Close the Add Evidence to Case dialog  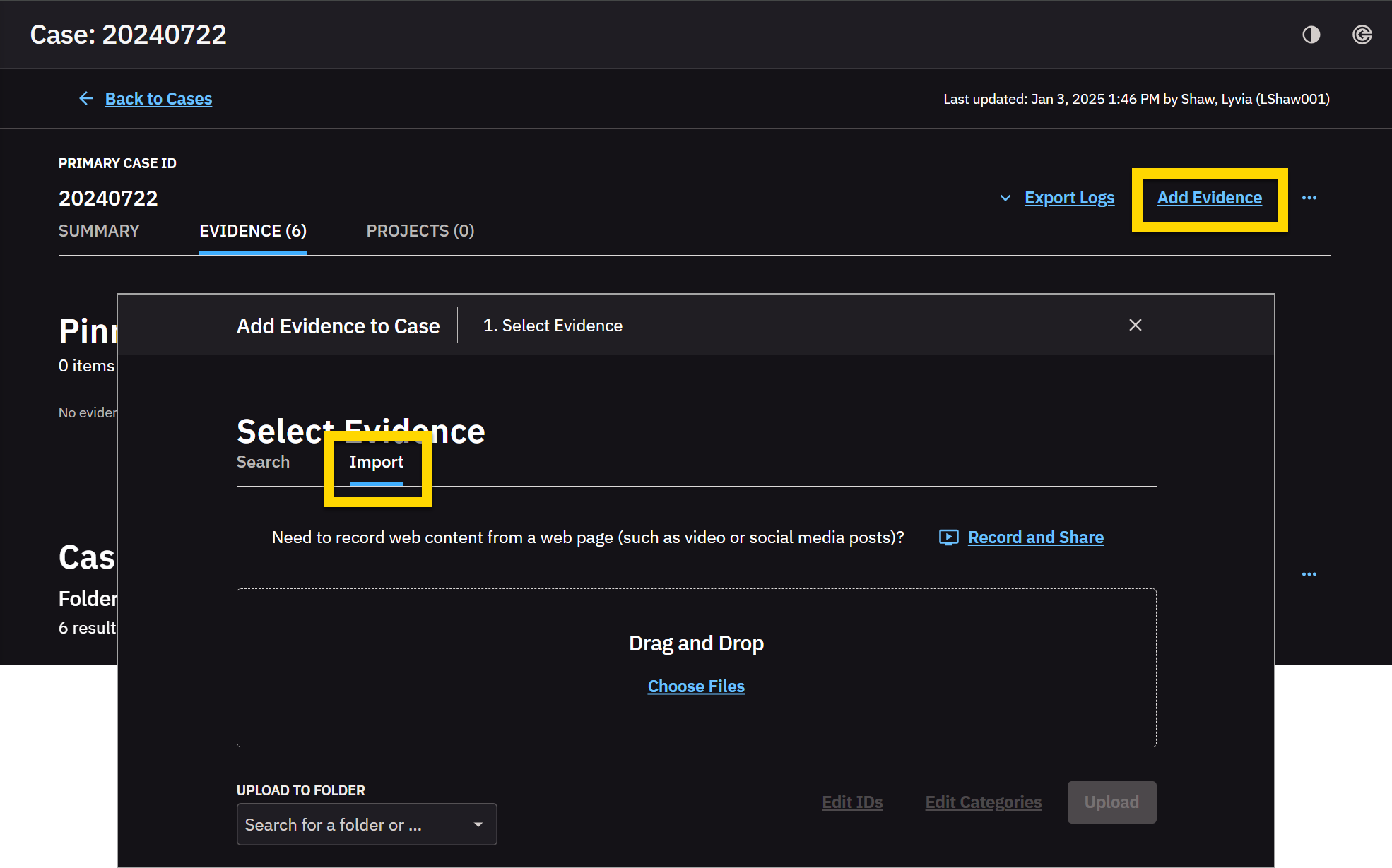(1135, 325)
